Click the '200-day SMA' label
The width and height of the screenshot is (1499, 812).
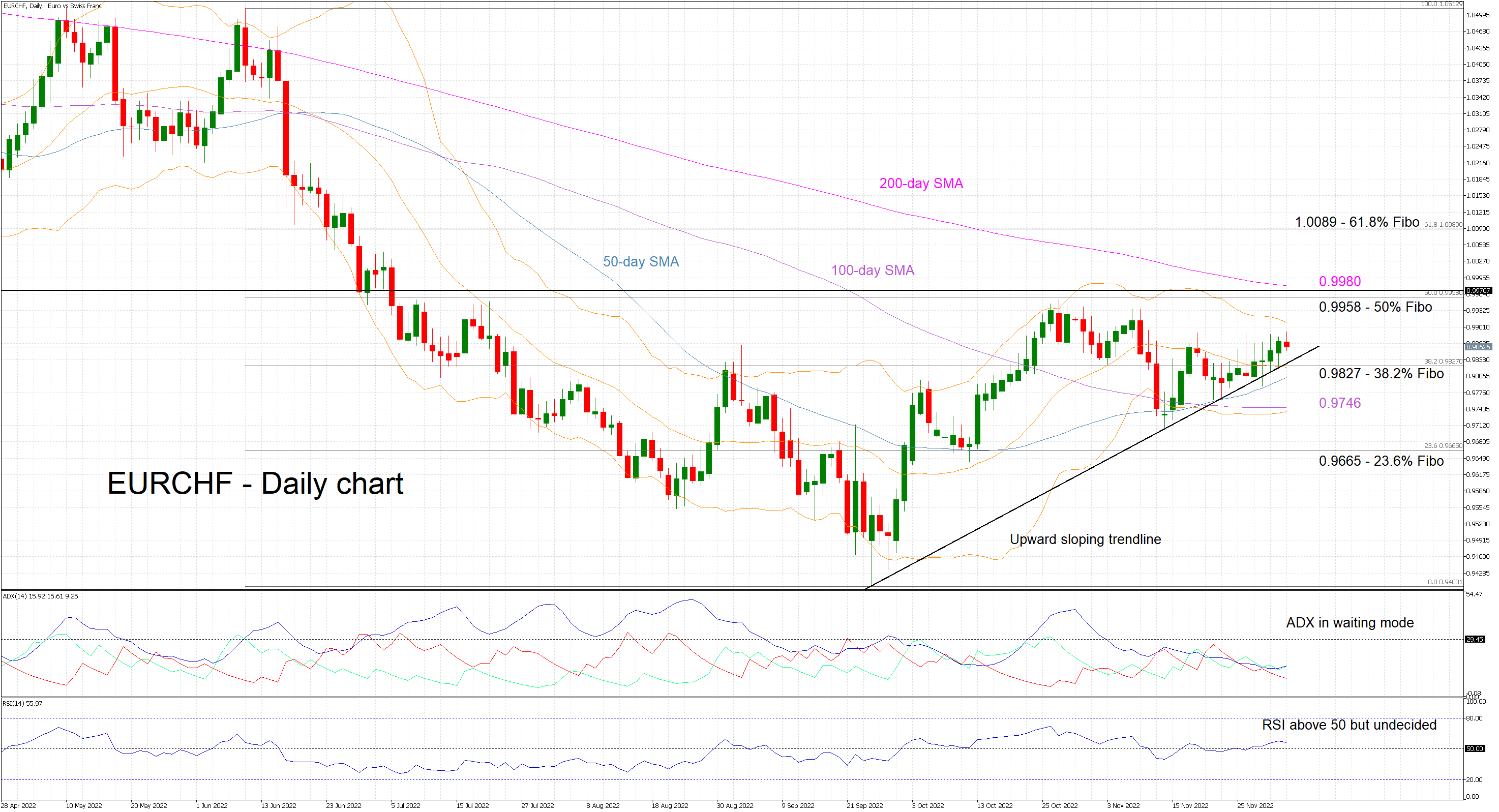920,184
